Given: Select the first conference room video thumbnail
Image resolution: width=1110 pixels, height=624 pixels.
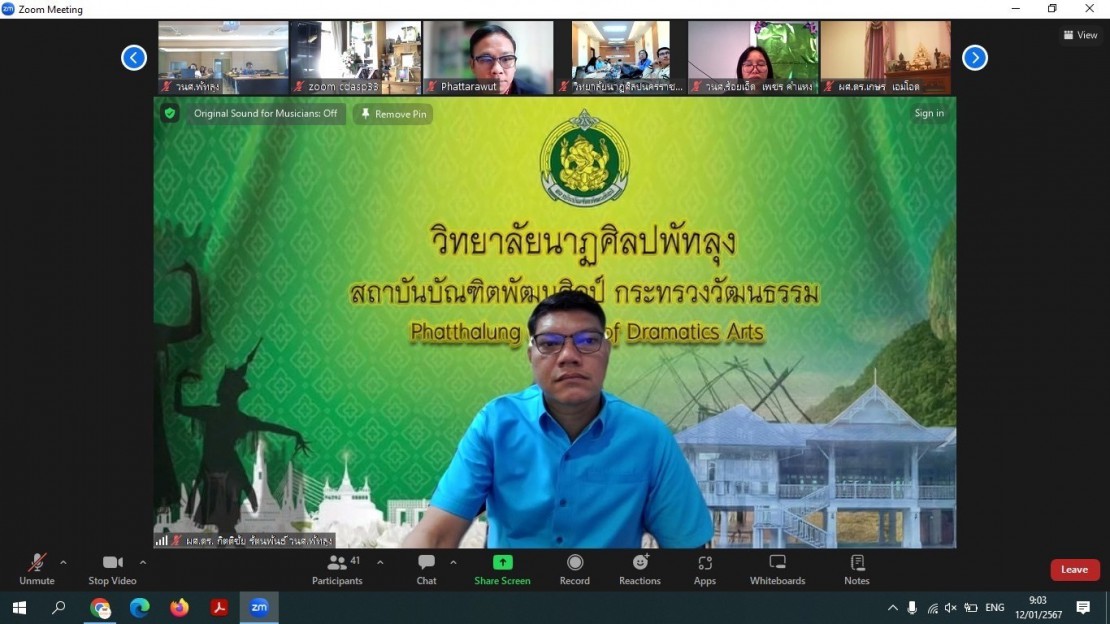Looking at the screenshot, I should (x=223, y=57).
